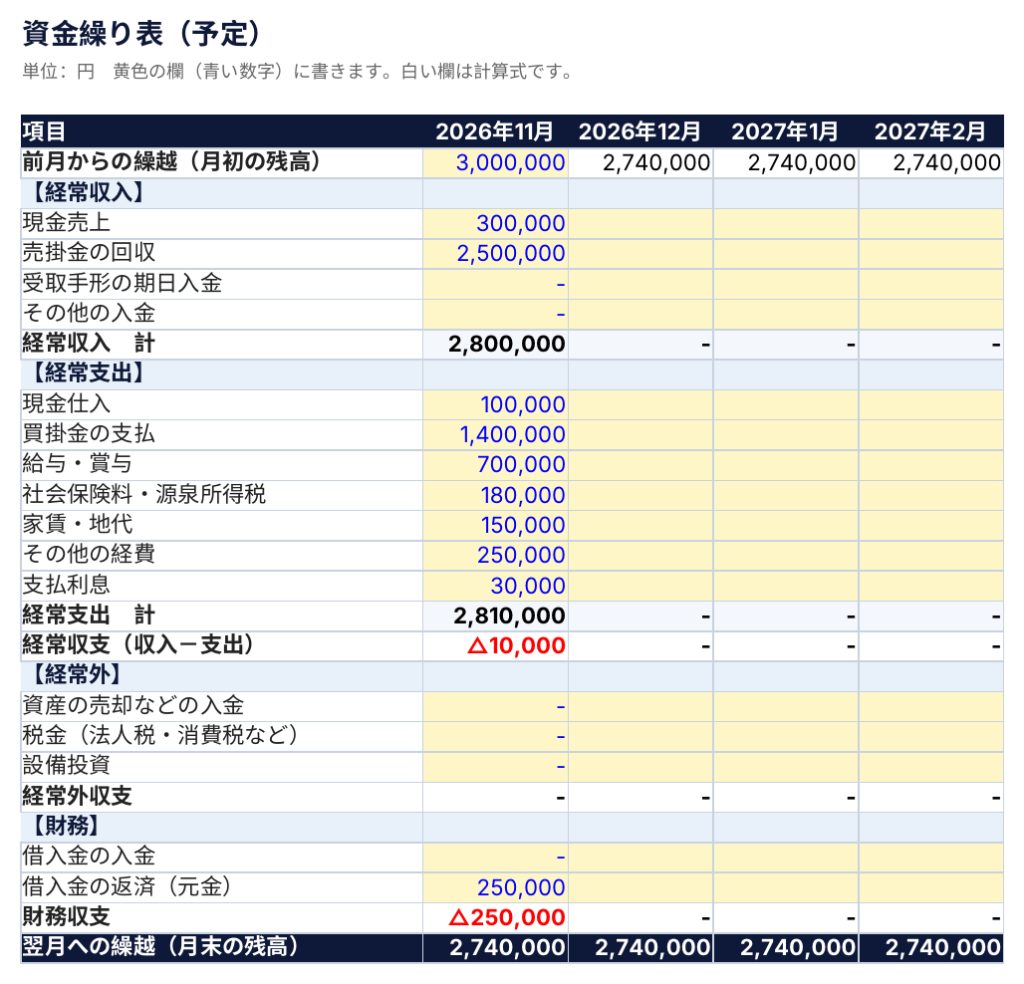The height and width of the screenshot is (984, 1024).
Task: Click the 【経常支出】 section label
Action: tap(88, 373)
